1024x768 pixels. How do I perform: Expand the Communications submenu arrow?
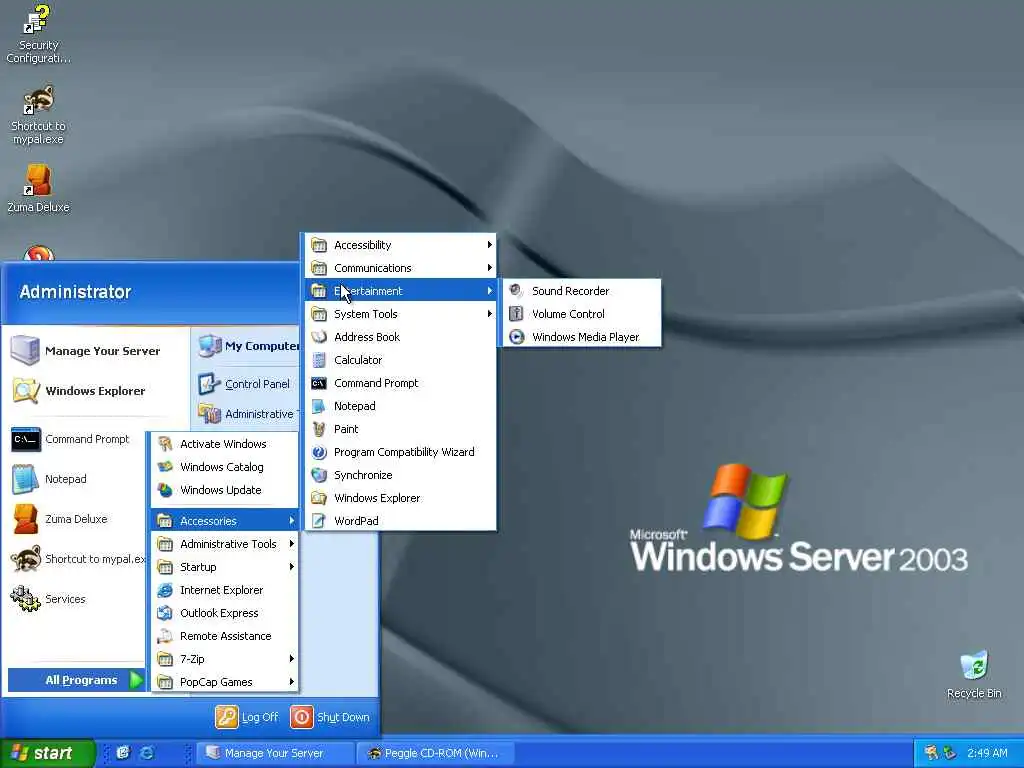coord(489,268)
